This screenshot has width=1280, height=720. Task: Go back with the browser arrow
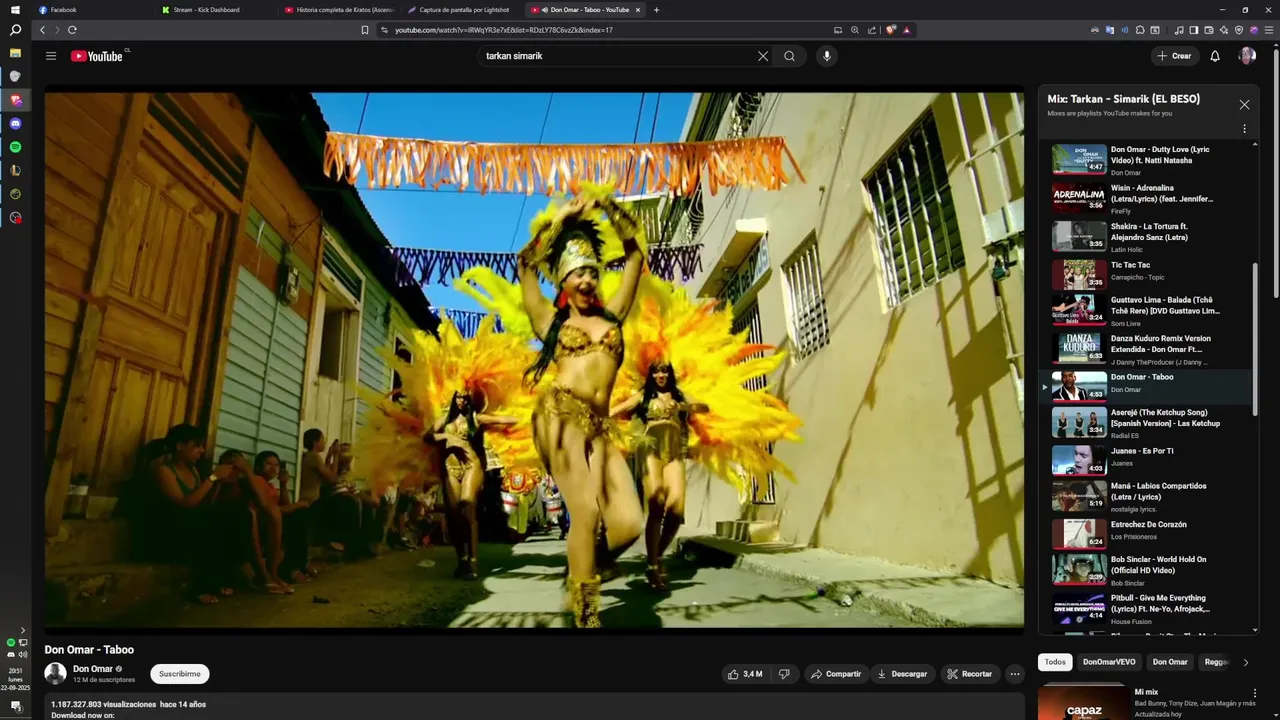point(42,30)
